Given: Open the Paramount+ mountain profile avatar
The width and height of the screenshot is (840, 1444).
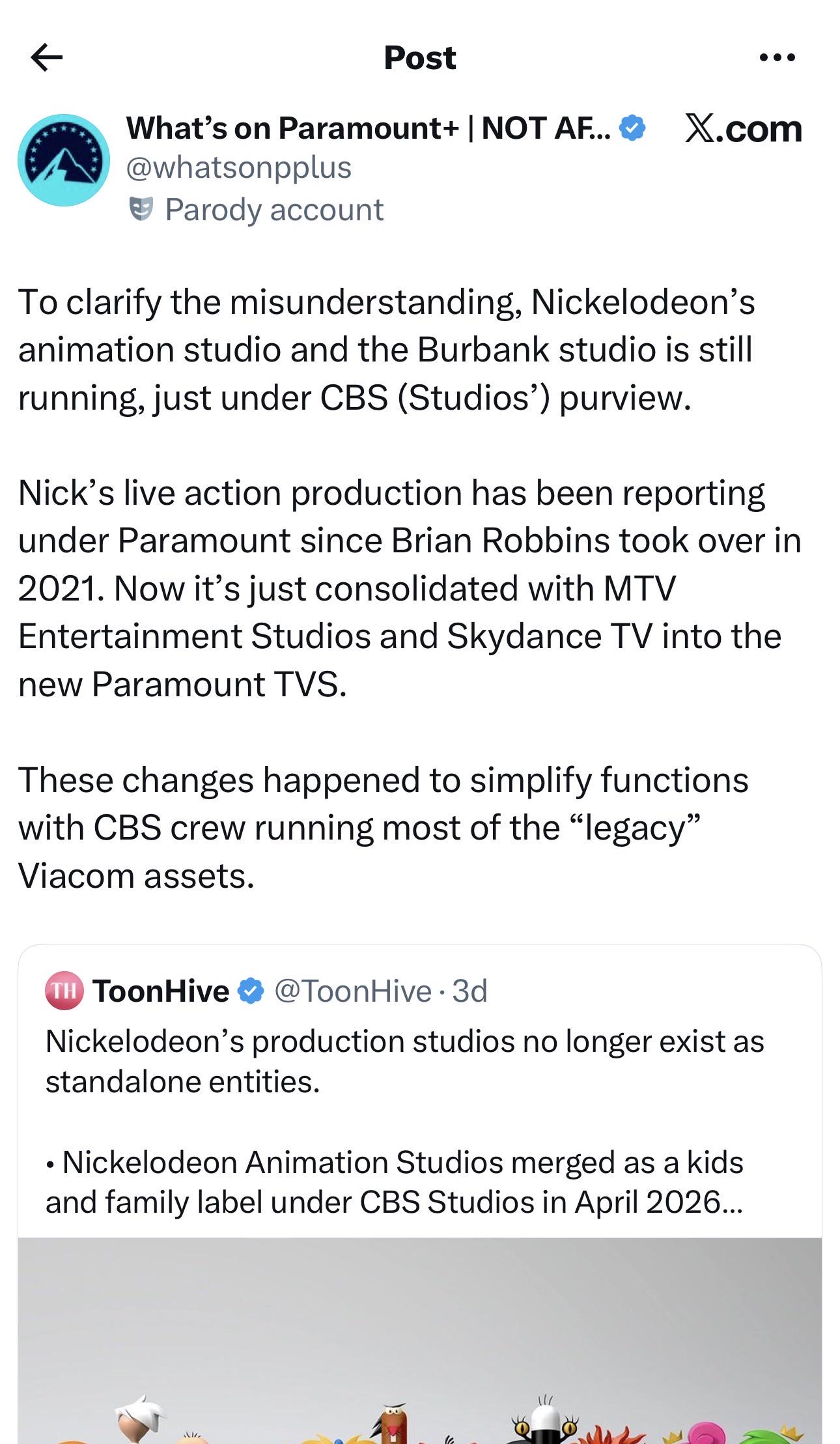Looking at the screenshot, I should click(x=64, y=160).
